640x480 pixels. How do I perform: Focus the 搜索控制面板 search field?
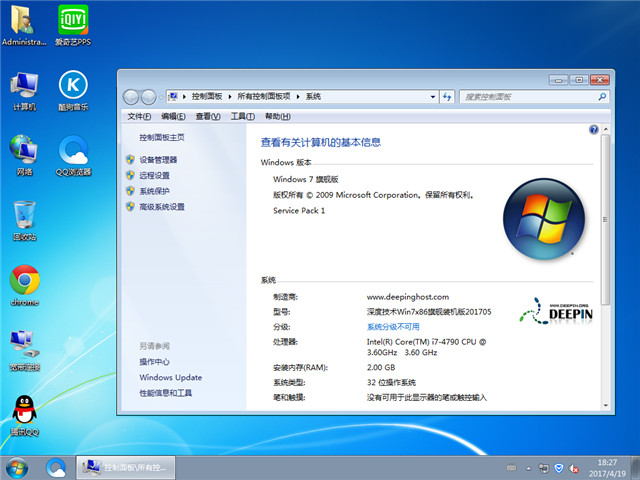click(x=529, y=97)
